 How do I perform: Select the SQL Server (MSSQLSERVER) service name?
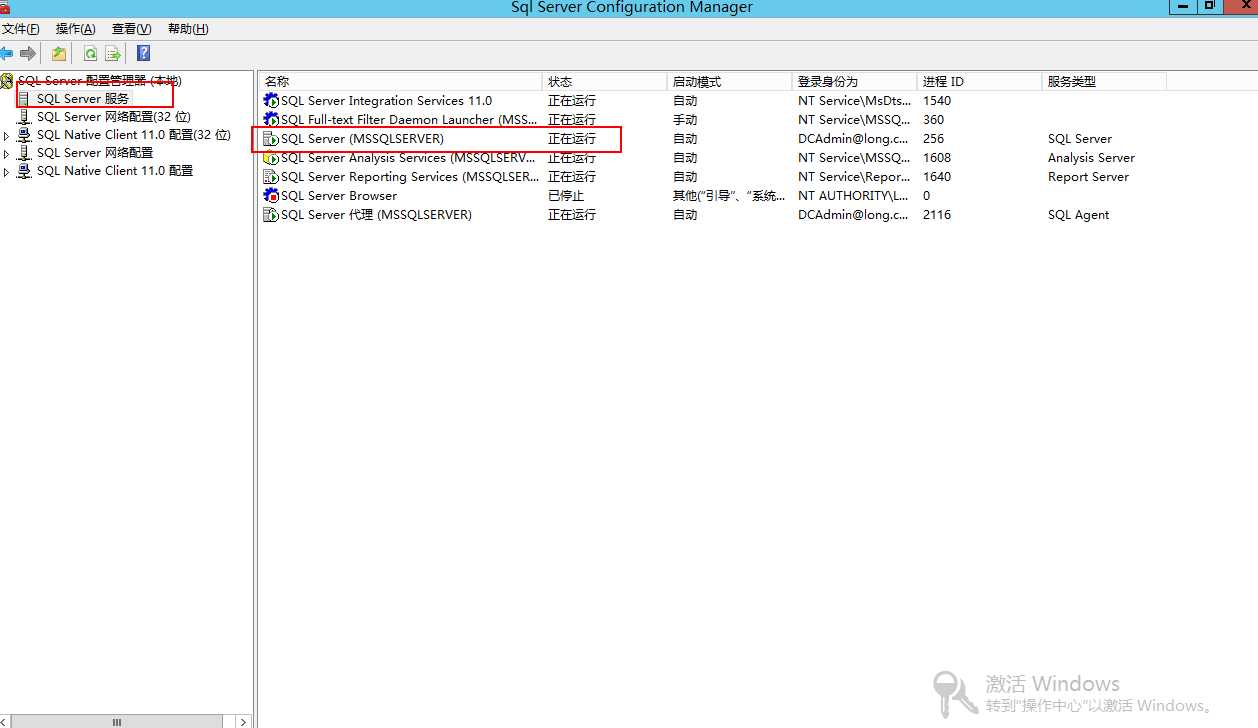click(x=362, y=139)
